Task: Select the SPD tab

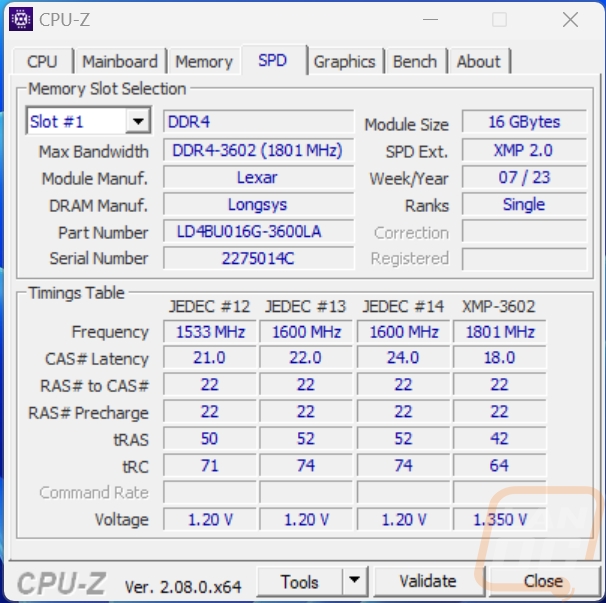Action: pos(273,60)
